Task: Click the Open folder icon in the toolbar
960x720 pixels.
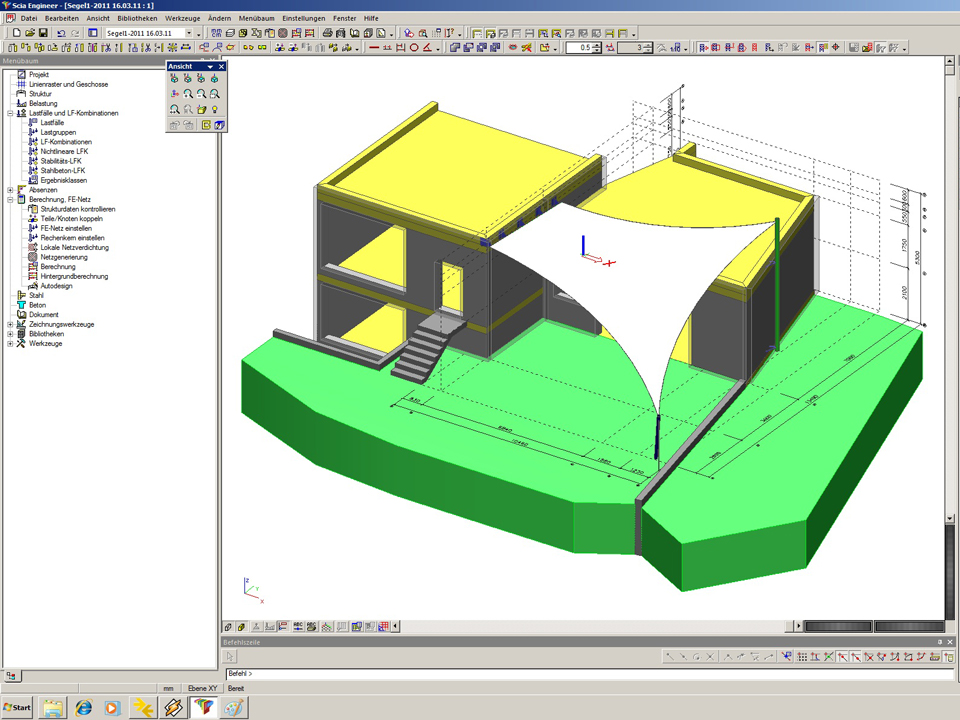Action: coord(30,33)
